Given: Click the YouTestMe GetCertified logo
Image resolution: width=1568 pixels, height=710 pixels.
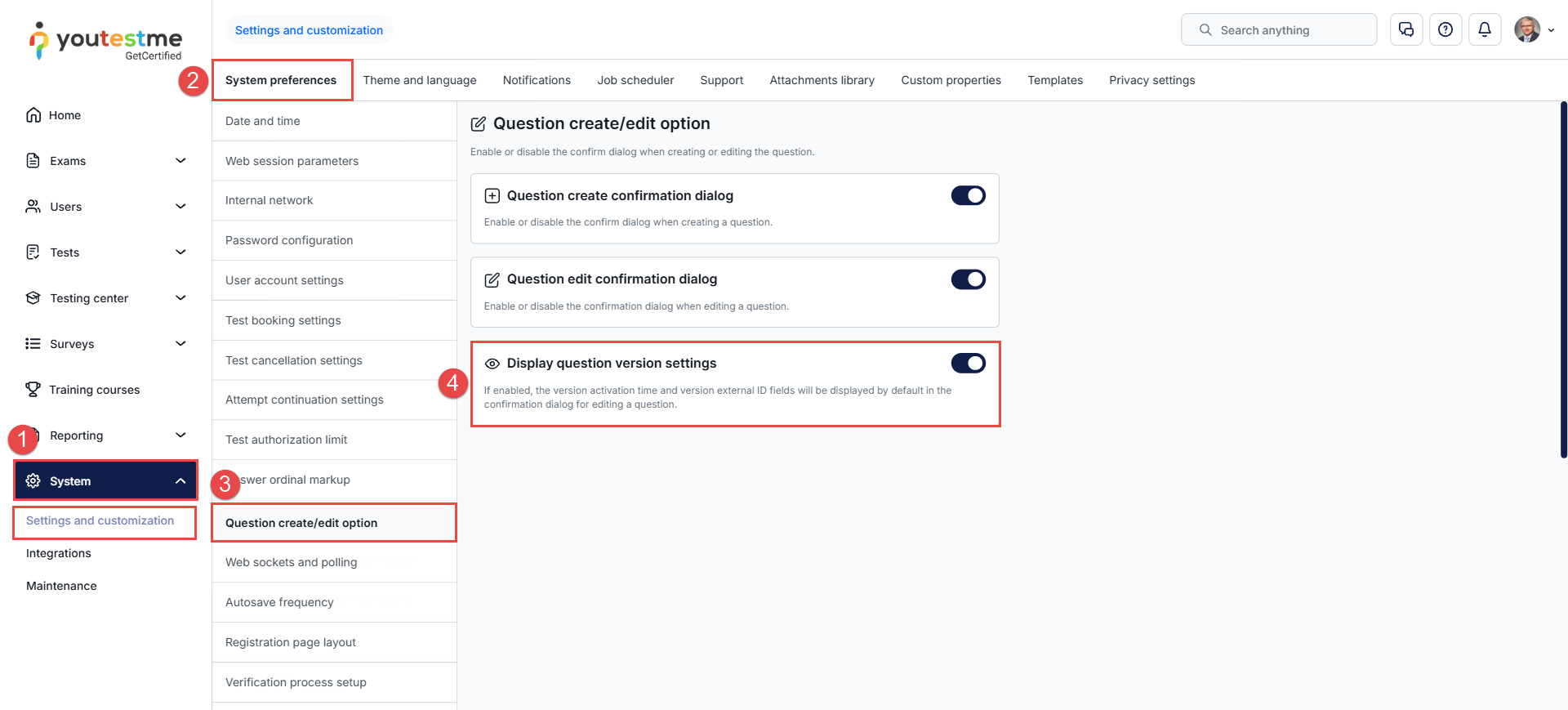Looking at the screenshot, I should (106, 41).
